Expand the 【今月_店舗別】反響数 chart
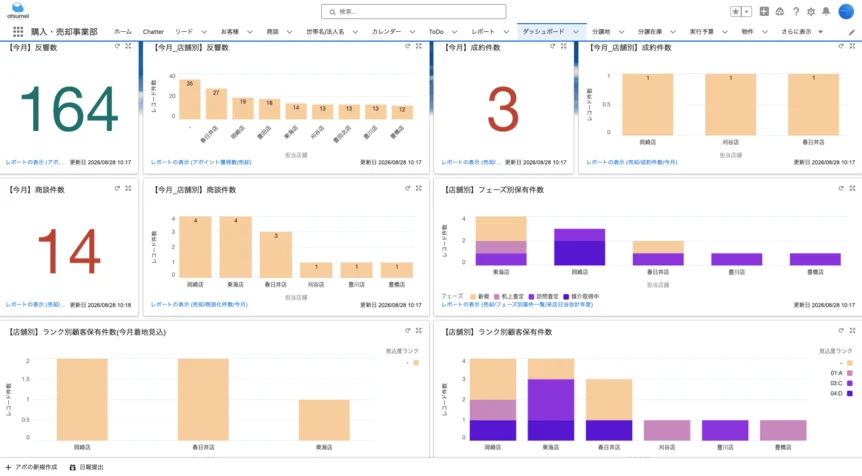862x476 pixels. click(418, 47)
